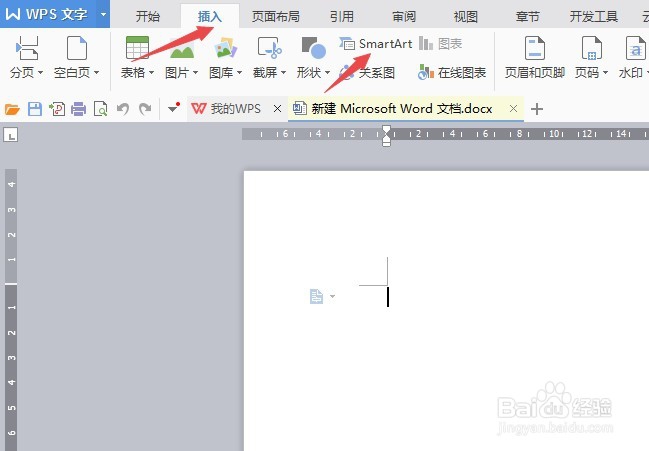Click the open folder icon
The image size is (649, 451).
12,110
